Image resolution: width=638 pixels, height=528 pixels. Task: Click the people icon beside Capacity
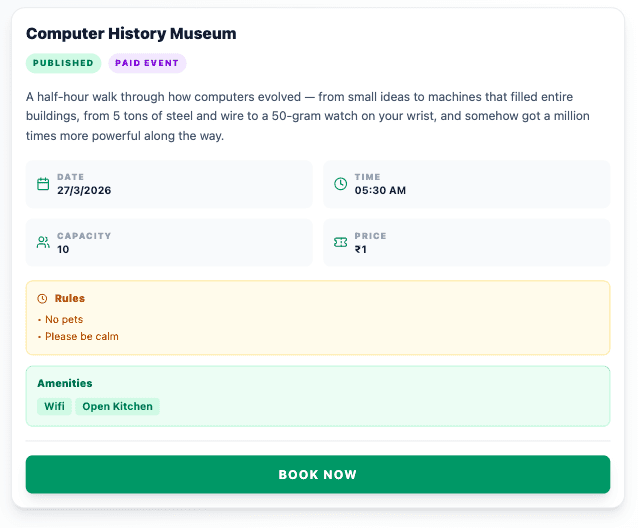click(x=43, y=242)
